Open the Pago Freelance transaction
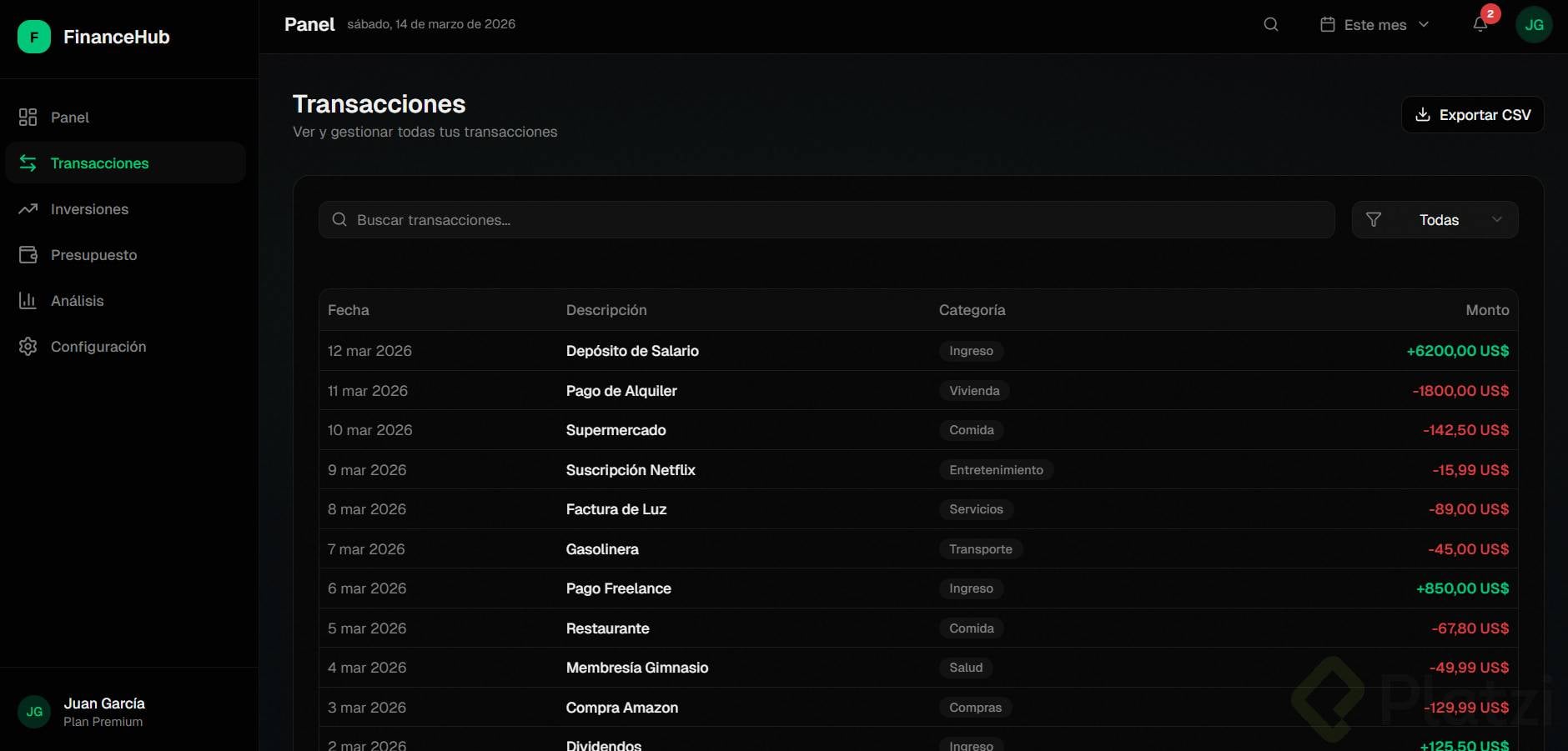Image resolution: width=1568 pixels, height=751 pixels. click(x=918, y=588)
